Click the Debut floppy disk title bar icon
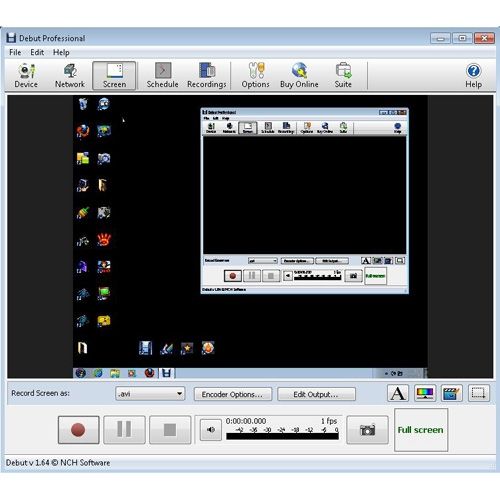The height and width of the screenshot is (500, 500). (x=11, y=38)
